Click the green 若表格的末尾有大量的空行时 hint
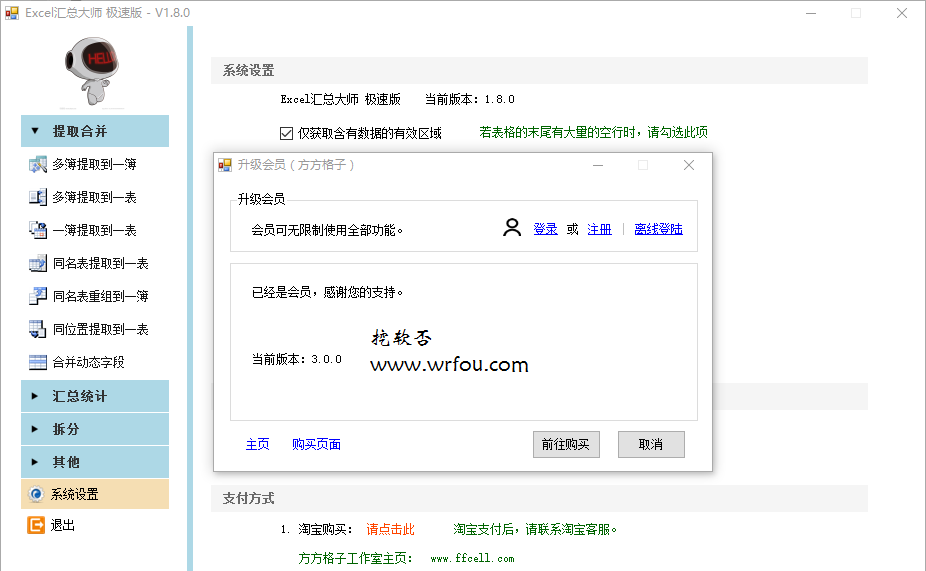This screenshot has height=571, width=926. pyautogui.click(x=594, y=132)
